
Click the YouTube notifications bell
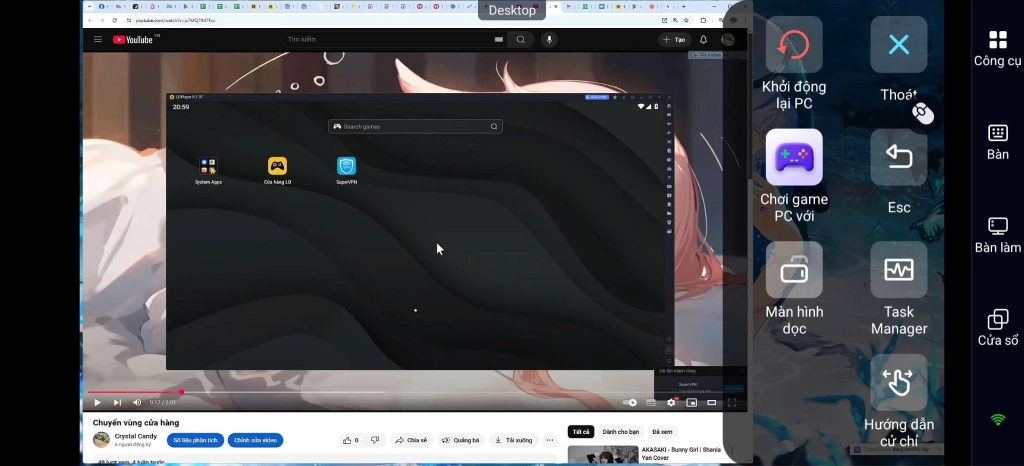[703, 40]
